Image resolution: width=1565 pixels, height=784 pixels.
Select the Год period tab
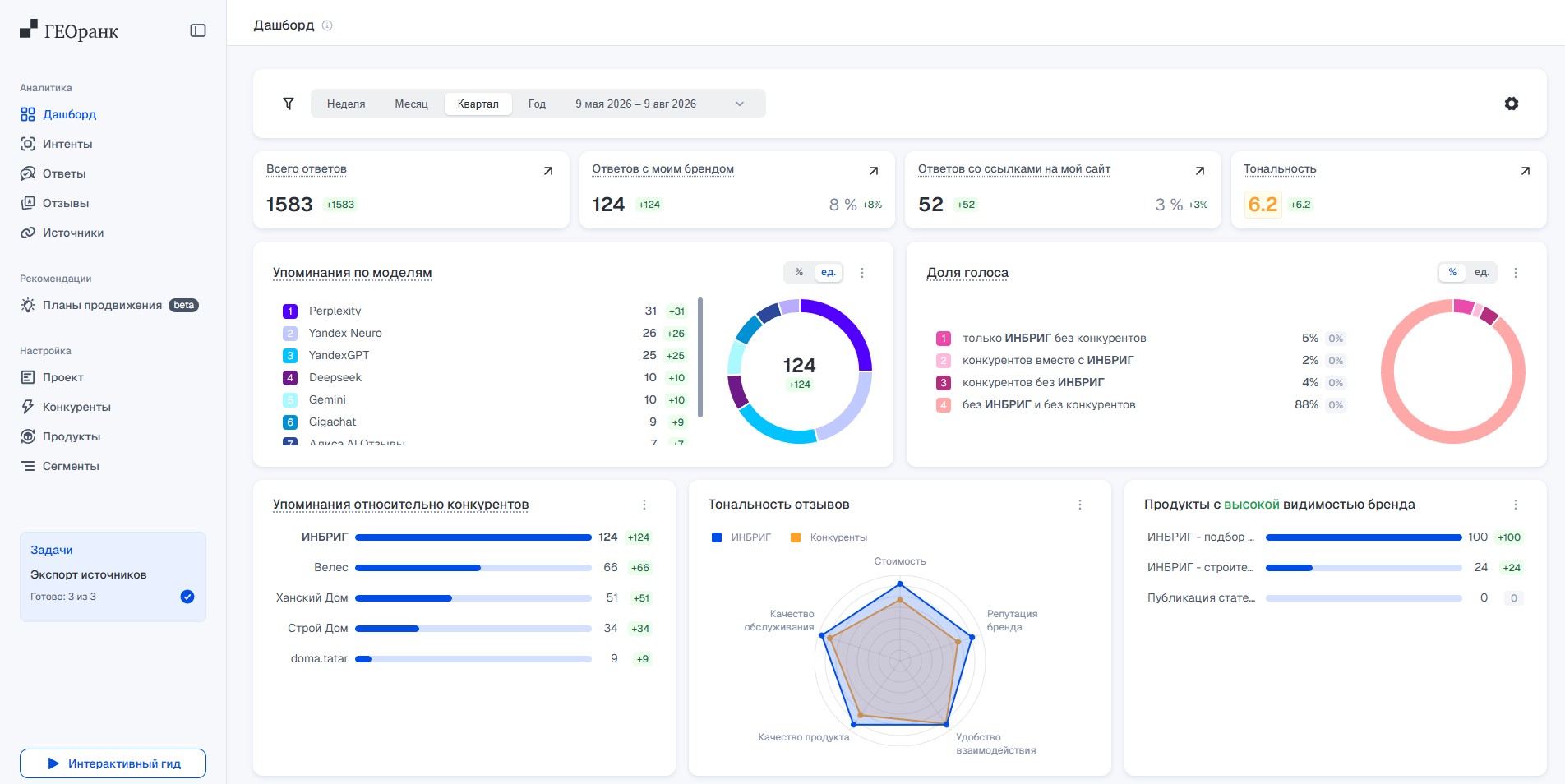(537, 104)
